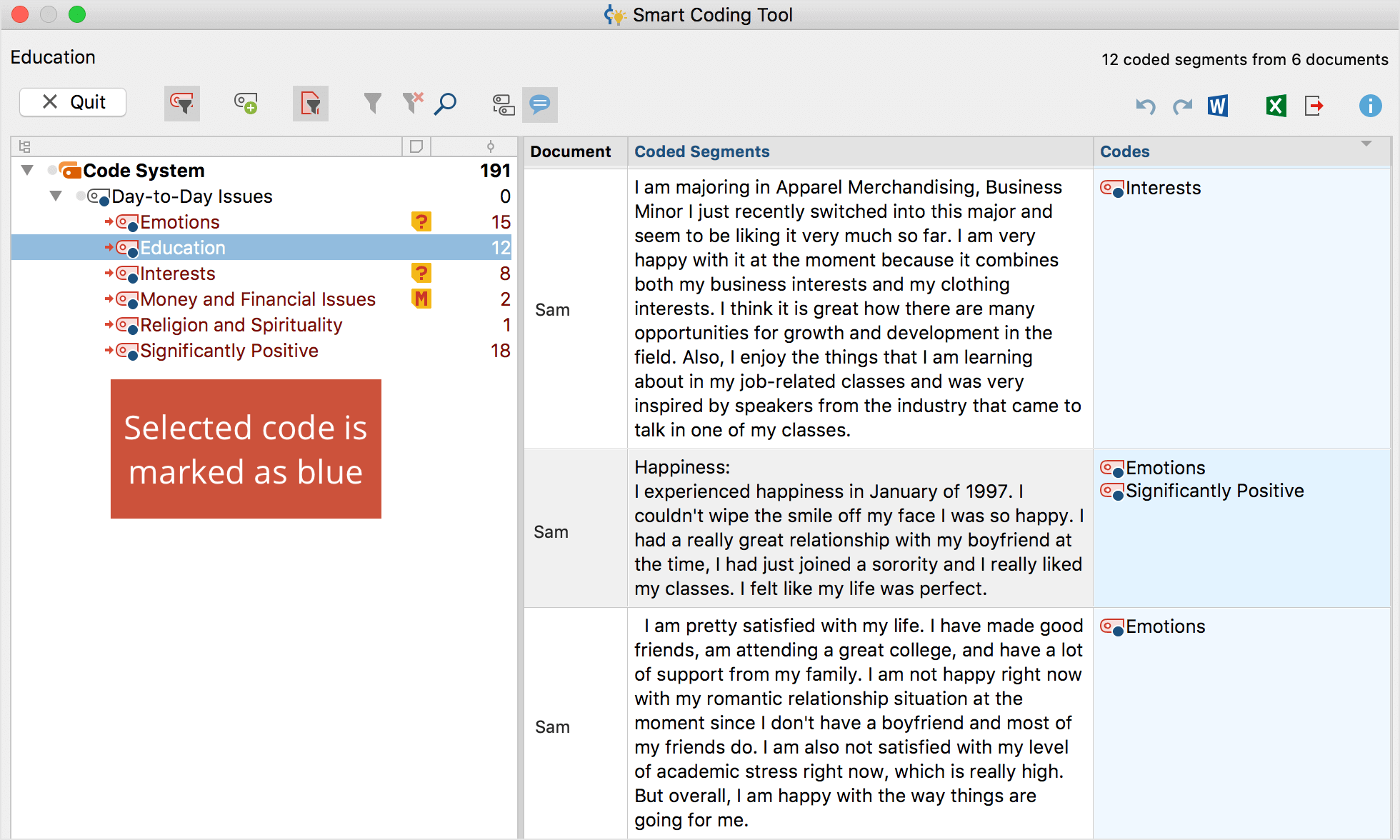Undo the last action
1400x840 pixels.
pos(1146,106)
